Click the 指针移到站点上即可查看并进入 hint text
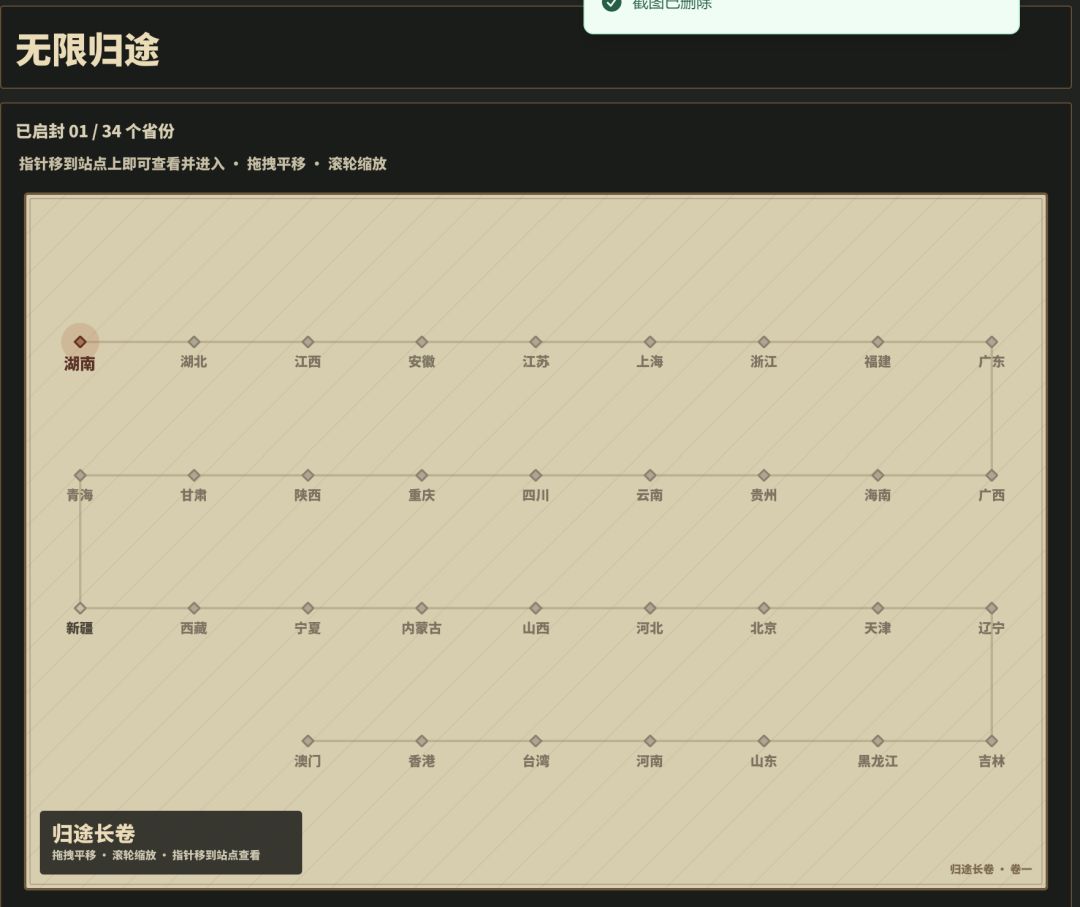 [122, 164]
